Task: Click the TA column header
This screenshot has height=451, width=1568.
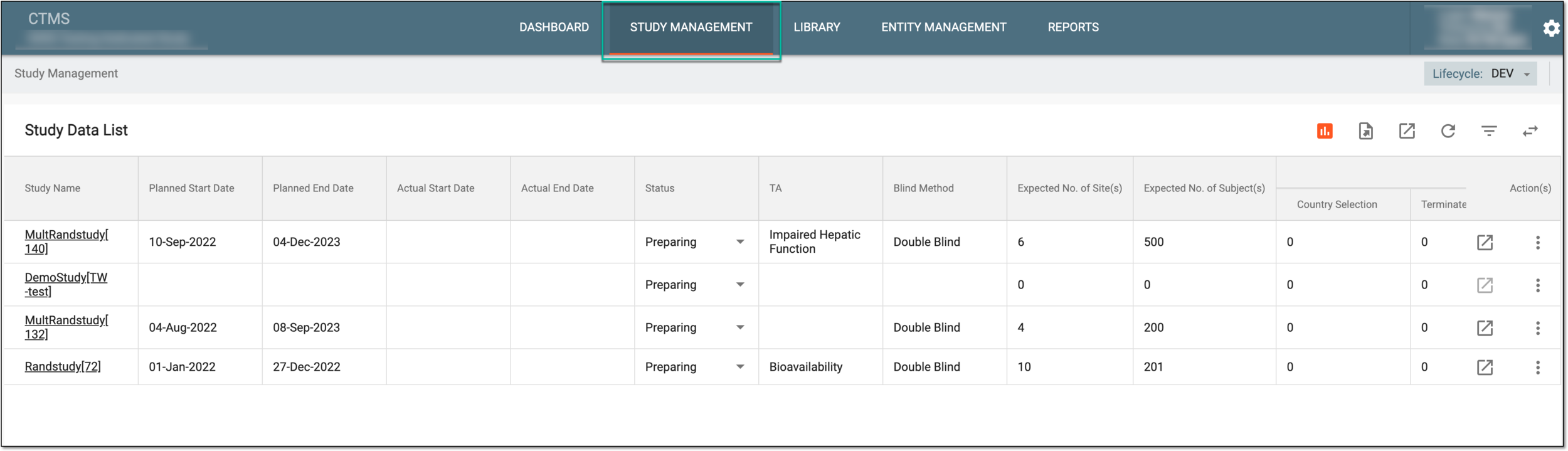Action: [775, 188]
